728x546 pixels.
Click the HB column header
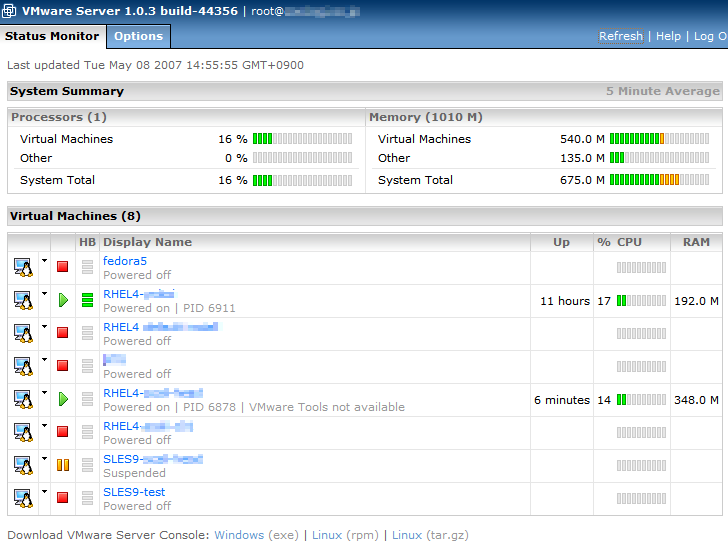tap(87, 242)
